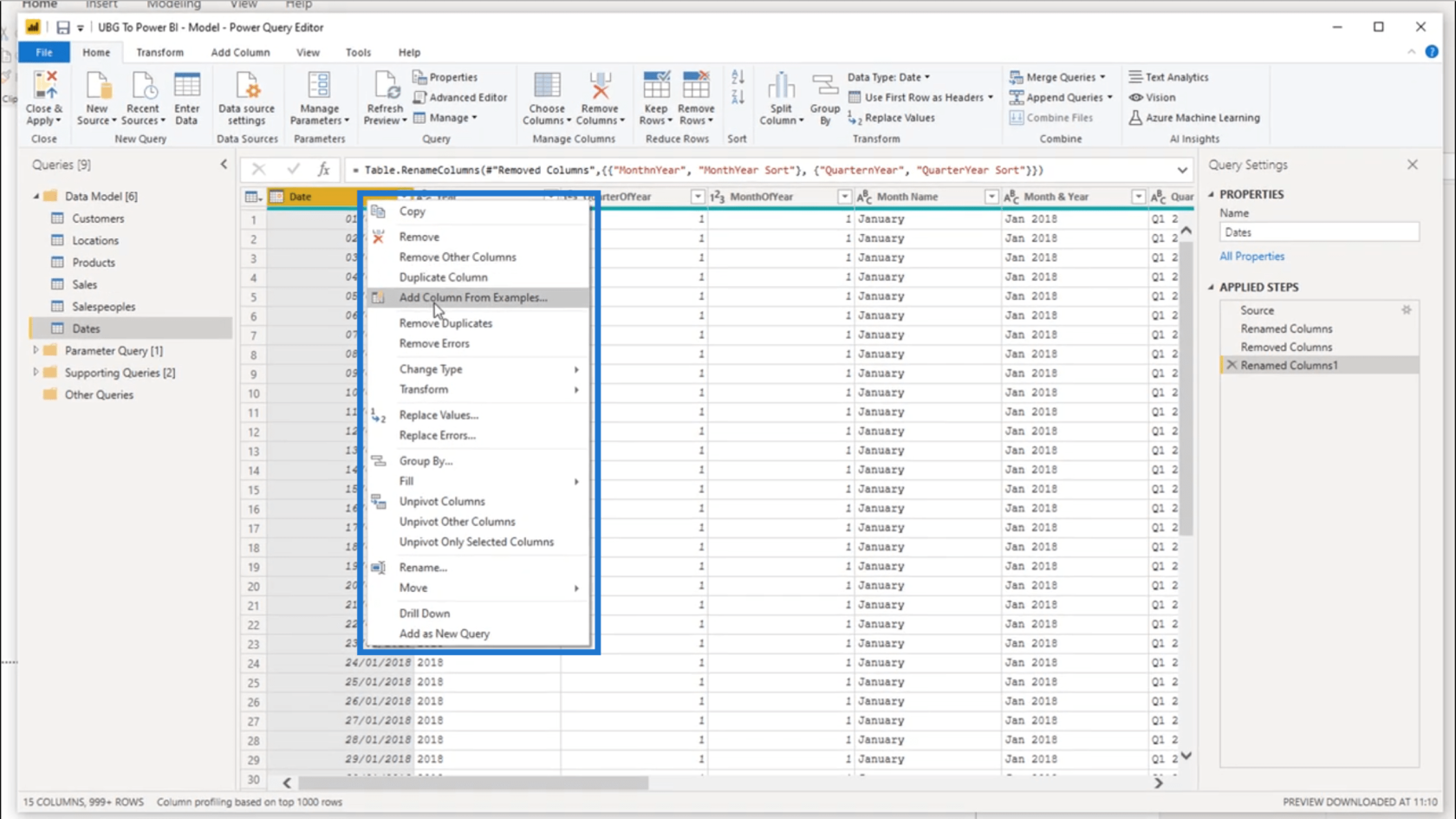Expand the Parameter Query folder

pyautogui.click(x=36, y=350)
